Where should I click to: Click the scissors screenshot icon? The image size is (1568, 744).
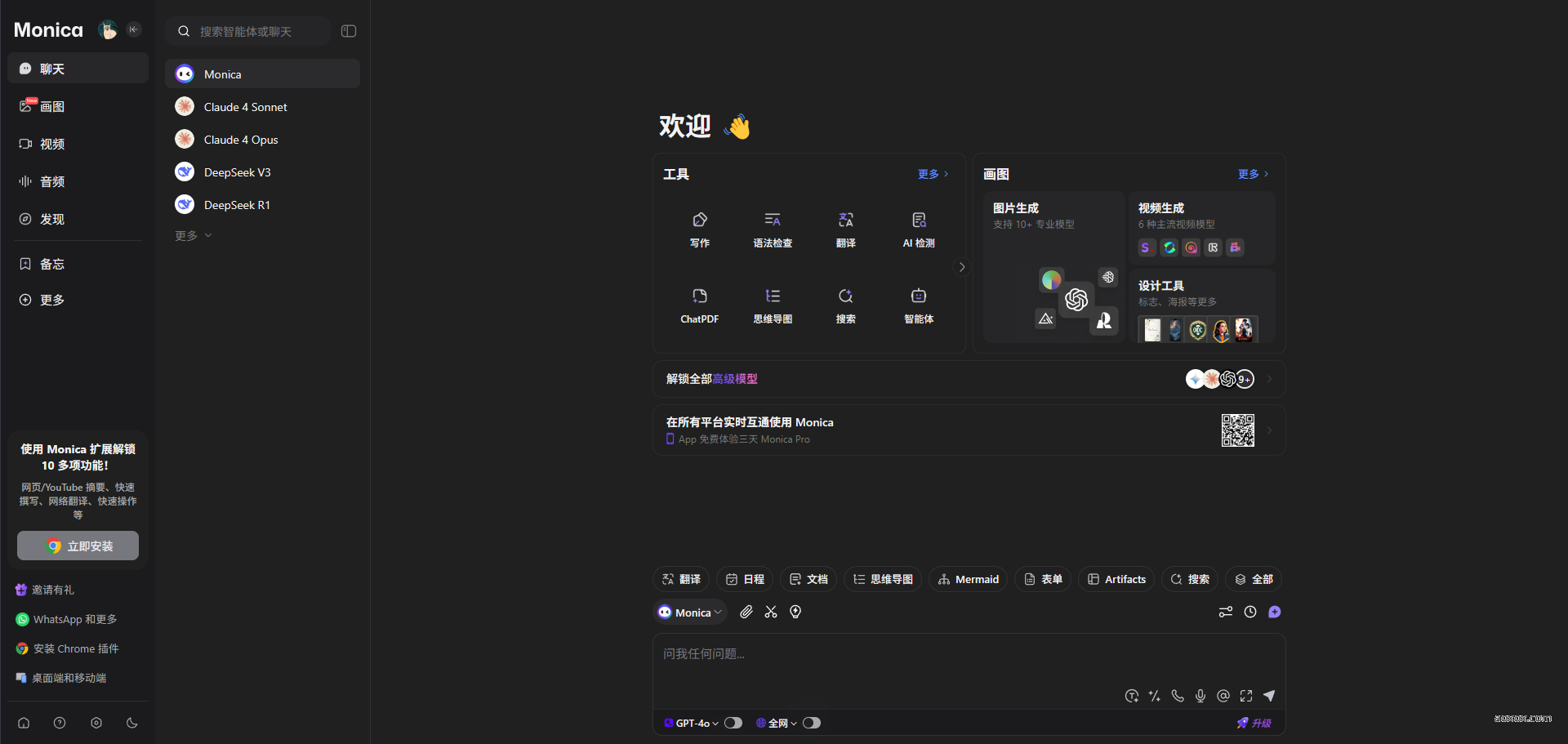coord(771,612)
